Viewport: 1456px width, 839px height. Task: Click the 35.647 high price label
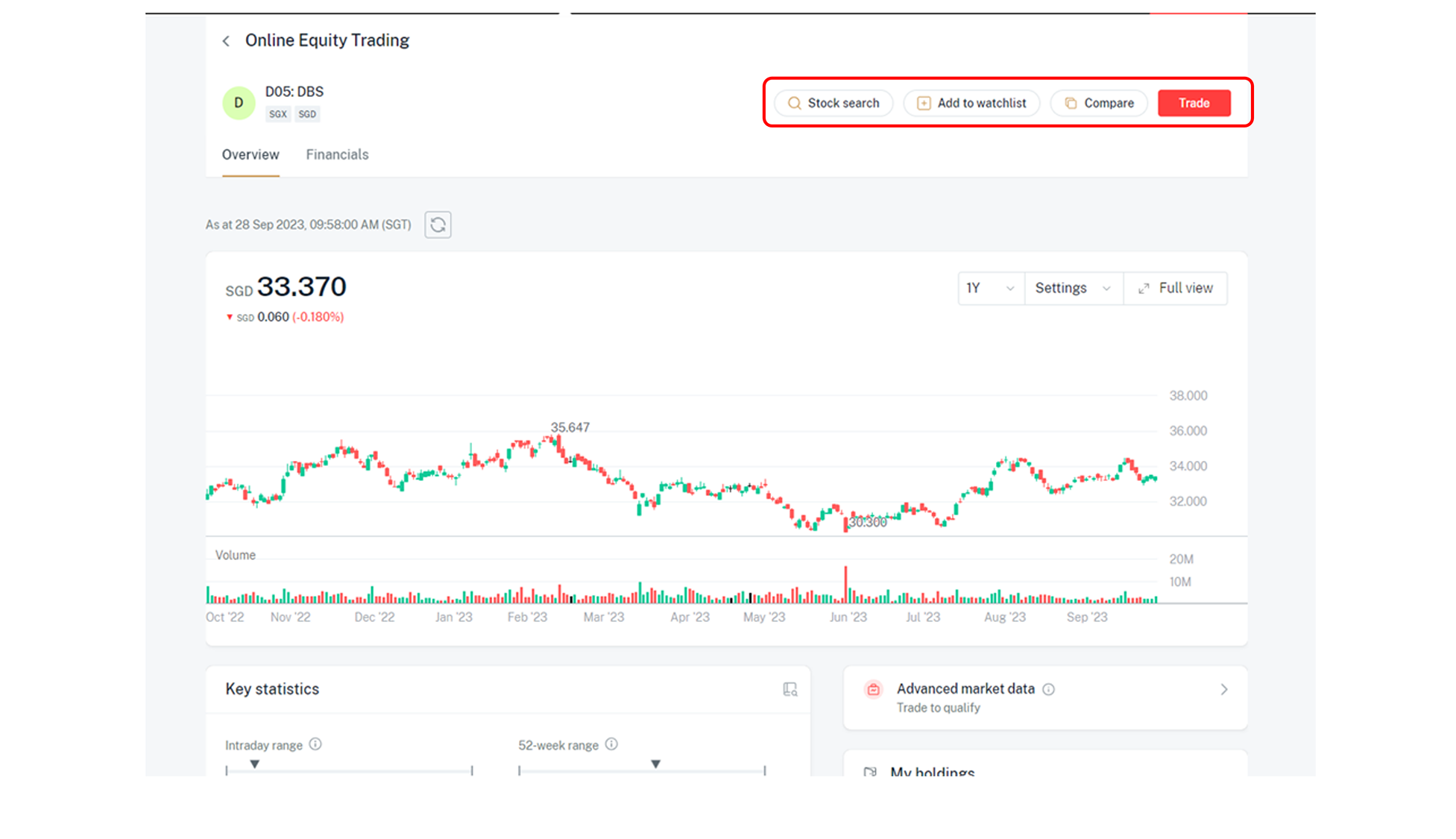point(570,427)
